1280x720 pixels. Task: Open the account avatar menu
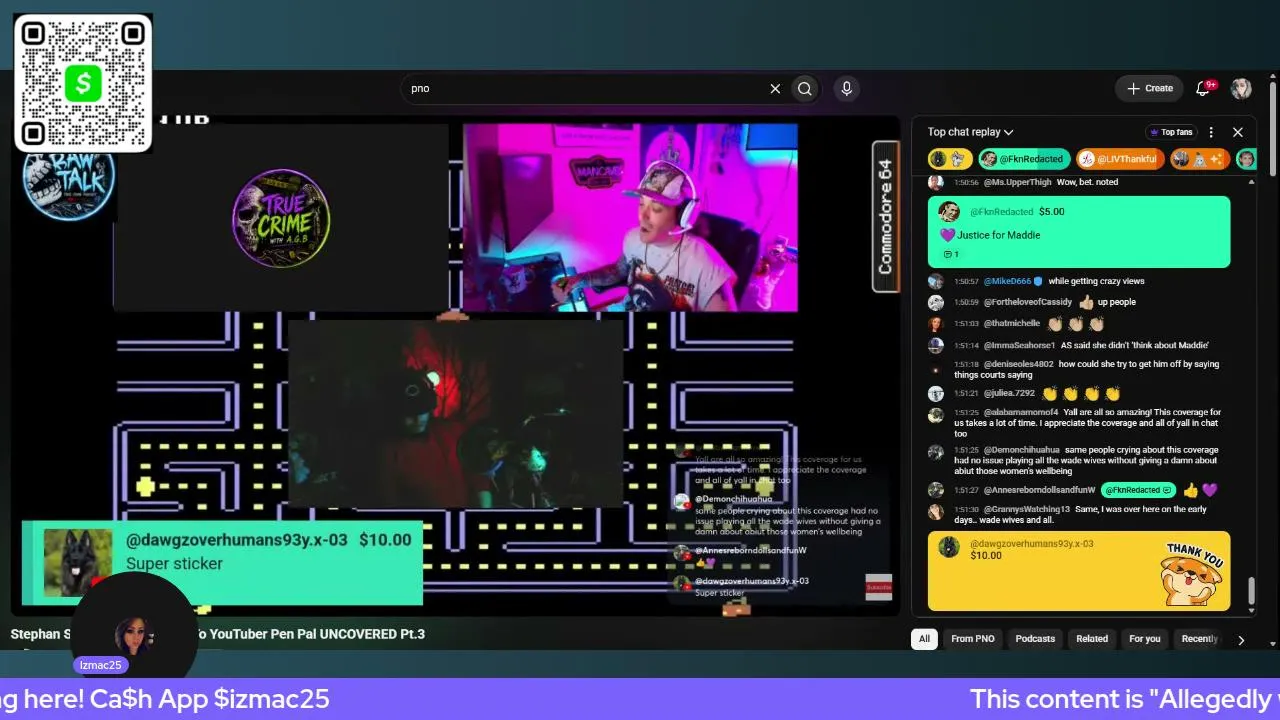point(1241,88)
